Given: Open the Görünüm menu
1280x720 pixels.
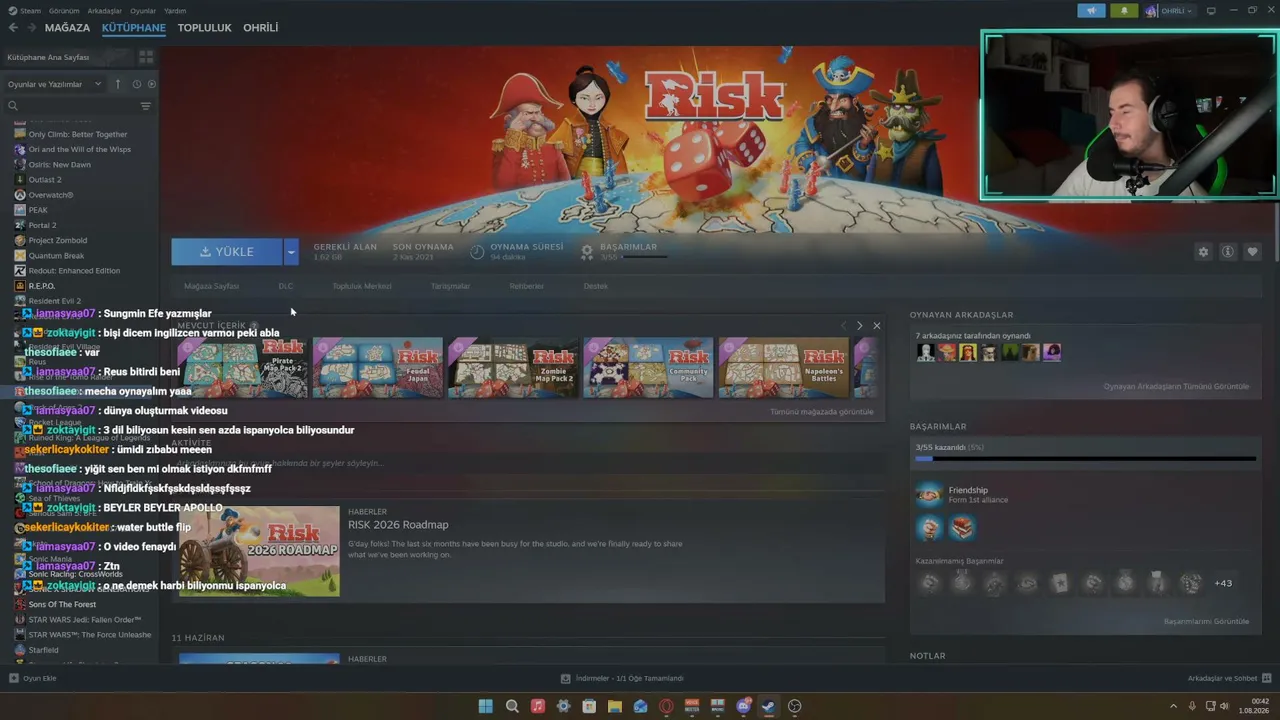Looking at the screenshot, I should point(64,11).
